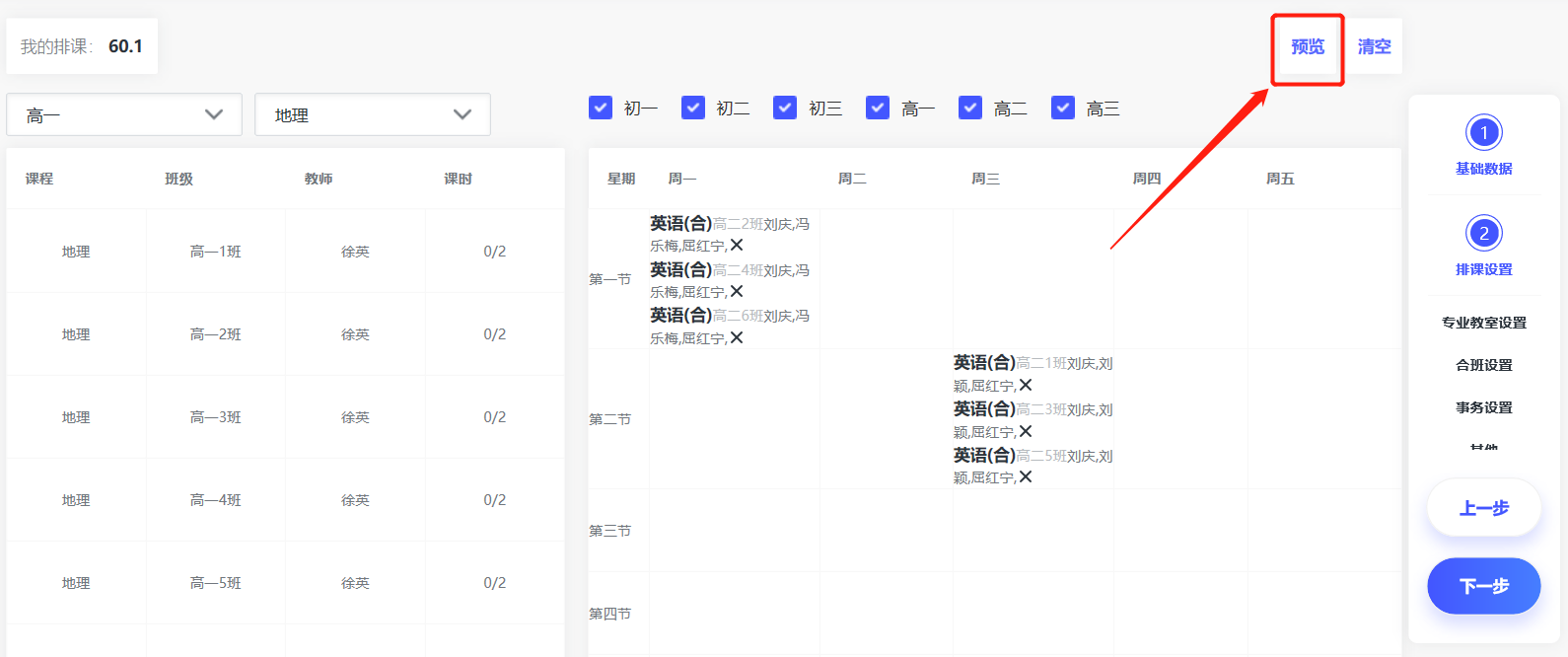Click the 周四 timetable header
This screenshot has width=1568, height=657.
tap(1147, 179)
